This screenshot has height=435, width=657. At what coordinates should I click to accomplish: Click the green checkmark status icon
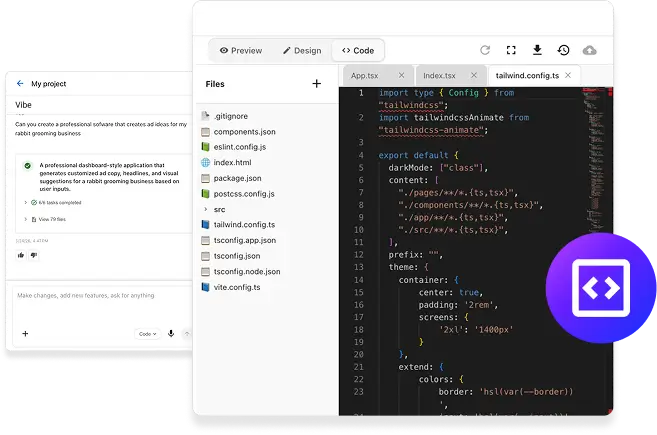[x=28, y=166]
